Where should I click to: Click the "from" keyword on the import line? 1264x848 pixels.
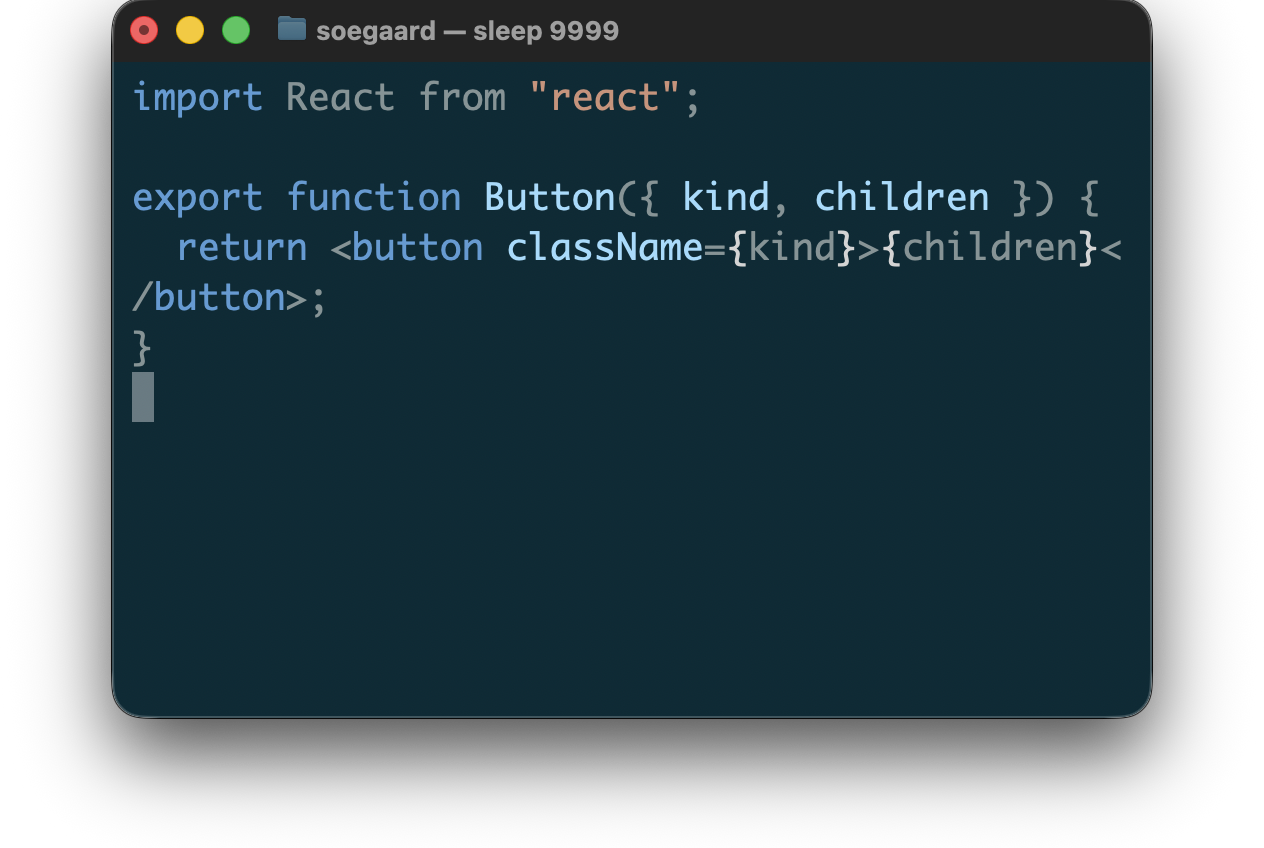[x=462, y=98]
